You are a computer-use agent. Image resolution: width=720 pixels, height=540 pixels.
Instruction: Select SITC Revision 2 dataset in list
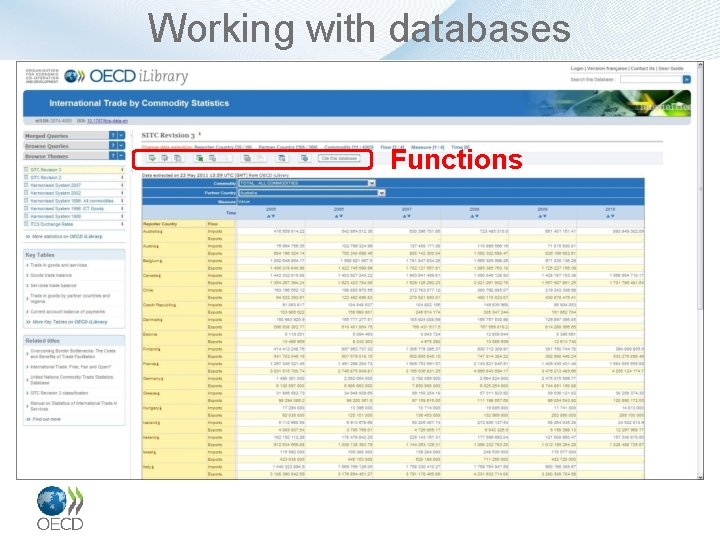45,177
